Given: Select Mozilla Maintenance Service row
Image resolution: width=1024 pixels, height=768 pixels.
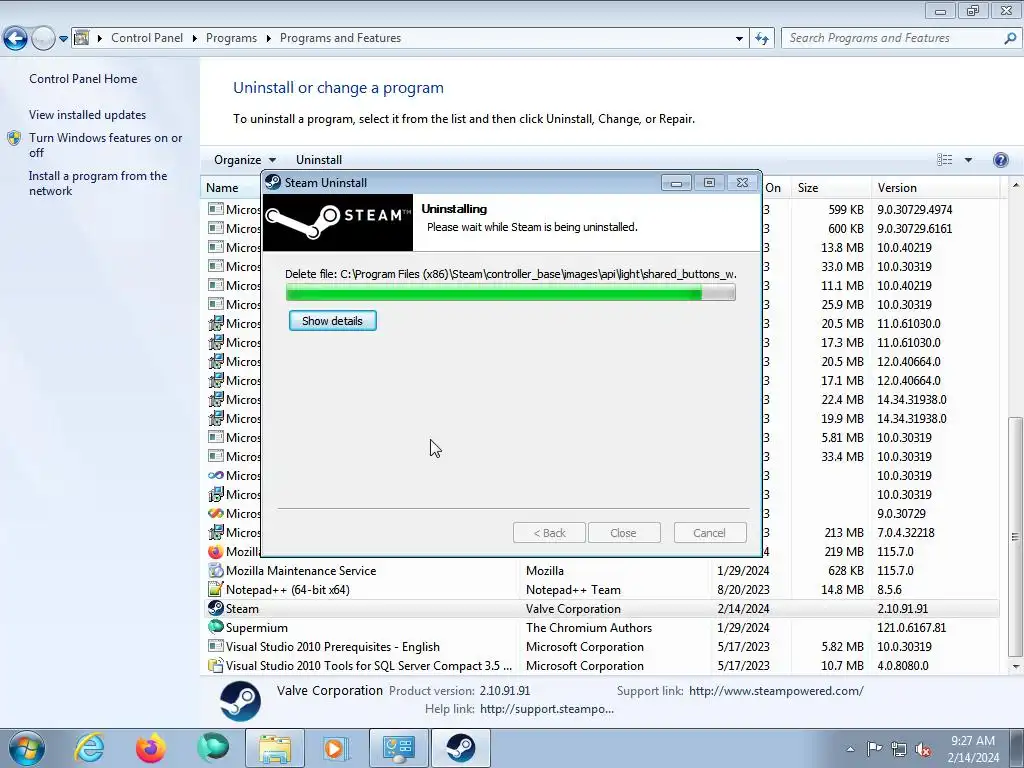Looking at the screenshot, I should click(x=602, y=571).
